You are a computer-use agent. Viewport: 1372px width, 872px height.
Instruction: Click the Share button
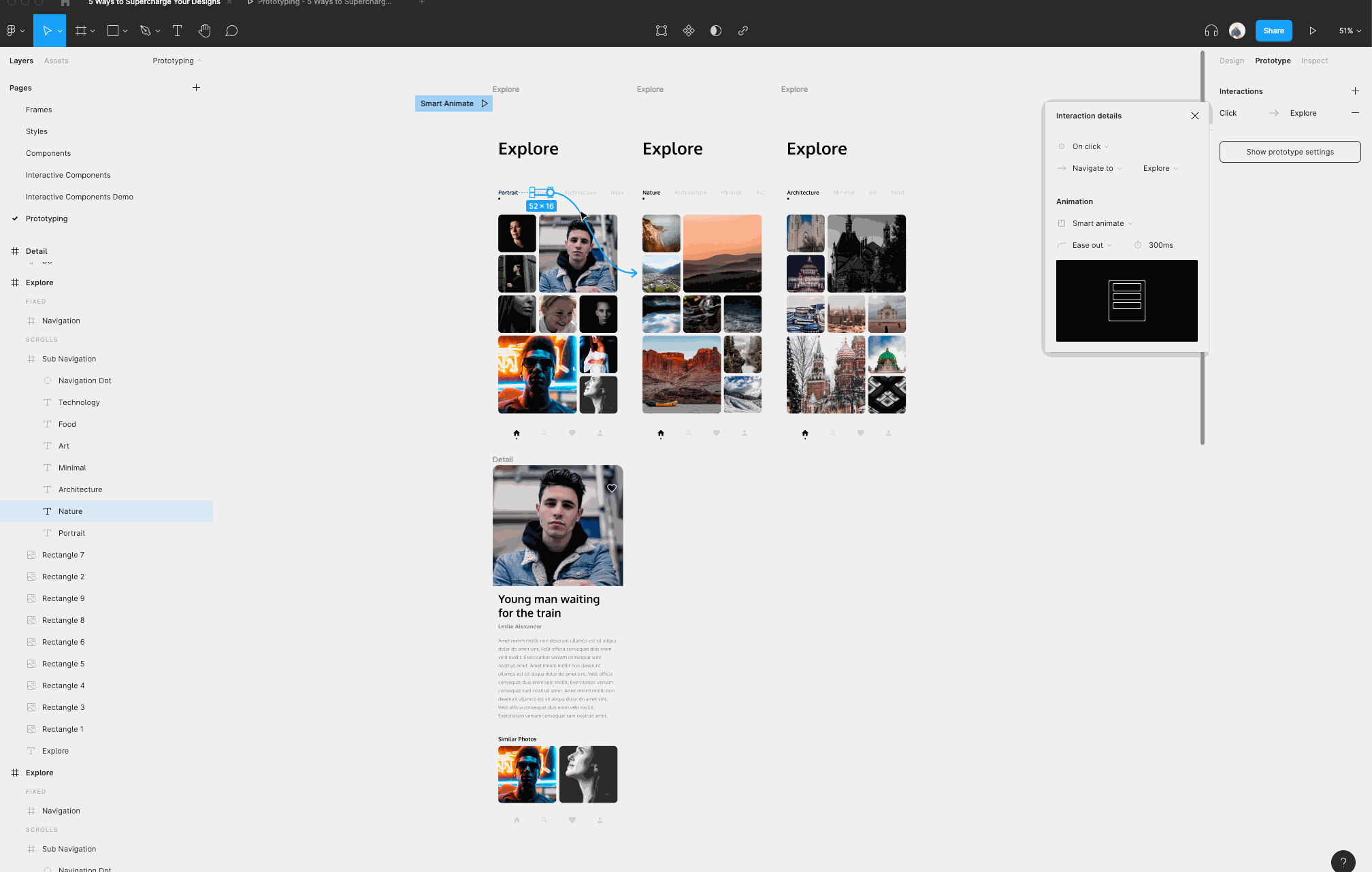(x=1273, y=31)
